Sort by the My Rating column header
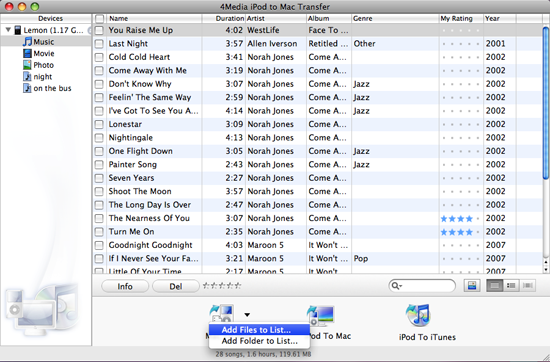Screen dimensions: 550x362 pyautogui.click(x=461, y=18)
